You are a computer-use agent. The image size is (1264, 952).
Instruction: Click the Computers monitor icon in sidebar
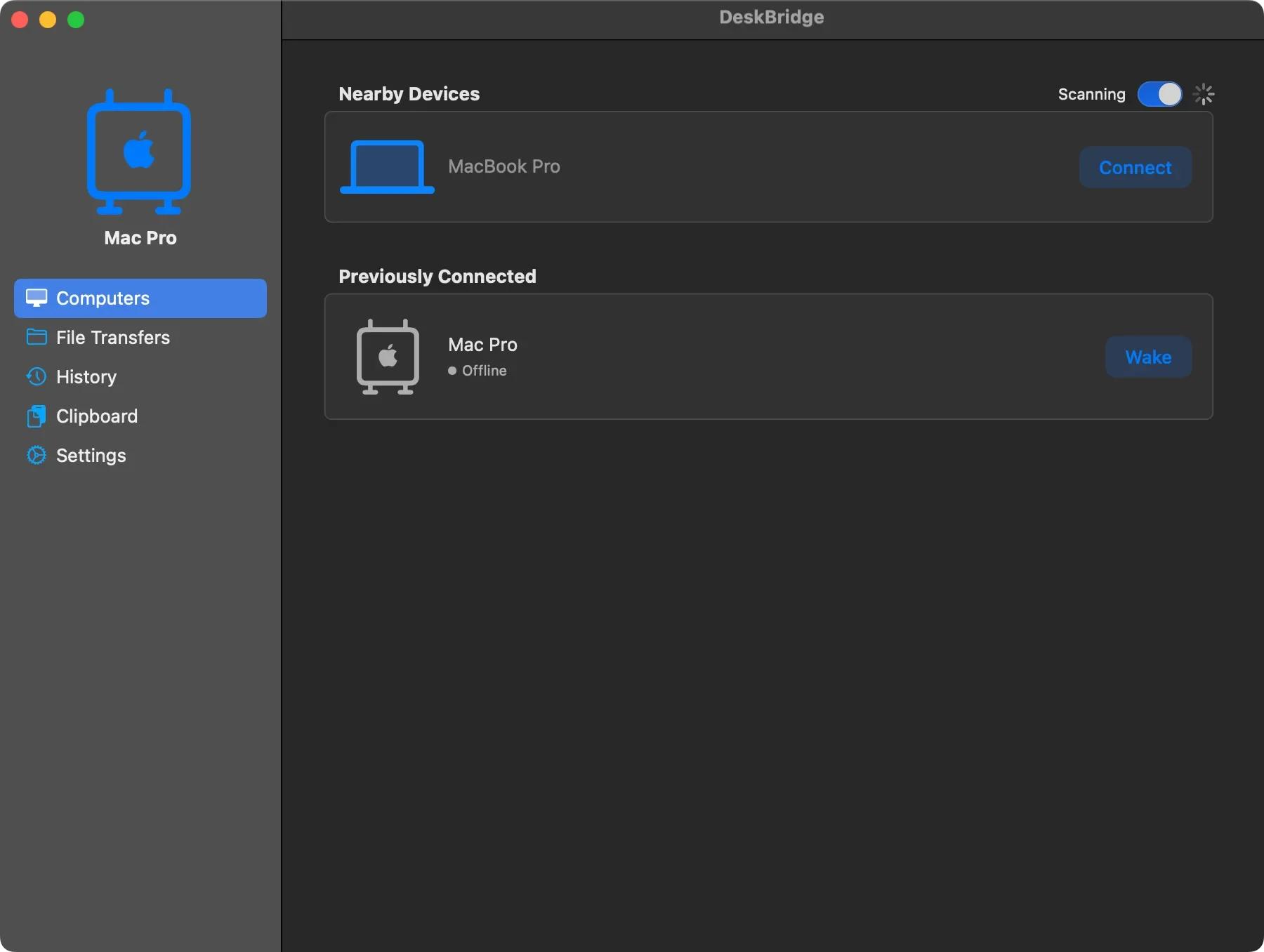[37, 298]
